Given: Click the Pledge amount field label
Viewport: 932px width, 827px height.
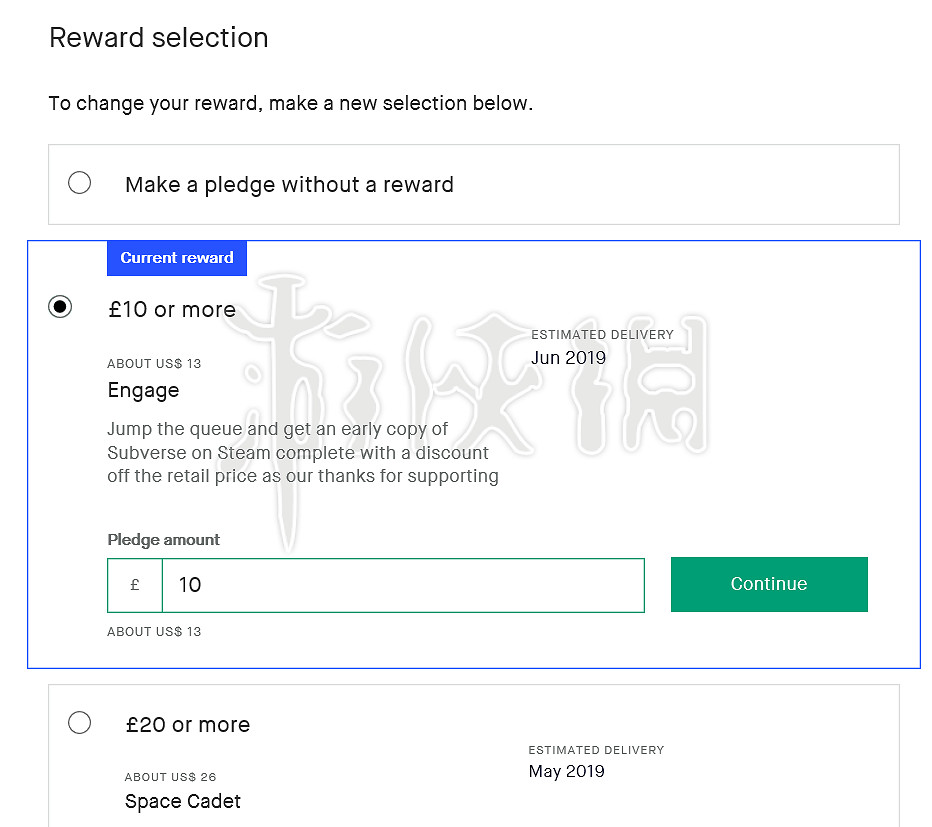Looking at the screenshot, I should coord(163,540).
